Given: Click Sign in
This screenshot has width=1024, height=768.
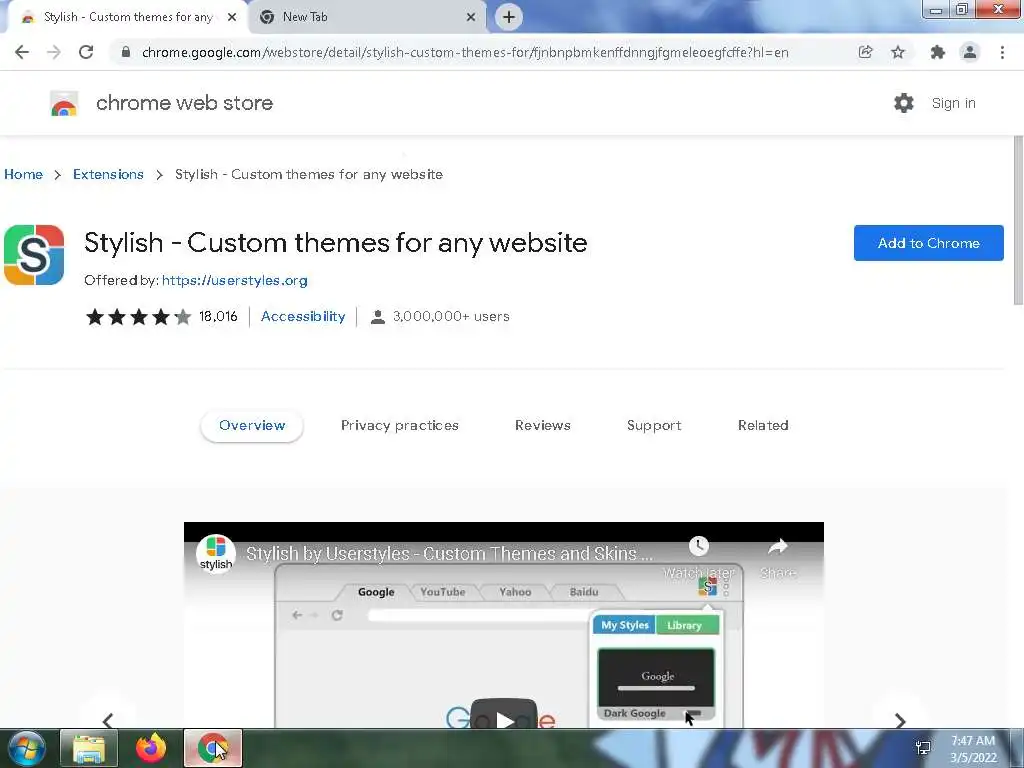Looking at the screenshot, I should tap(953, 103).
